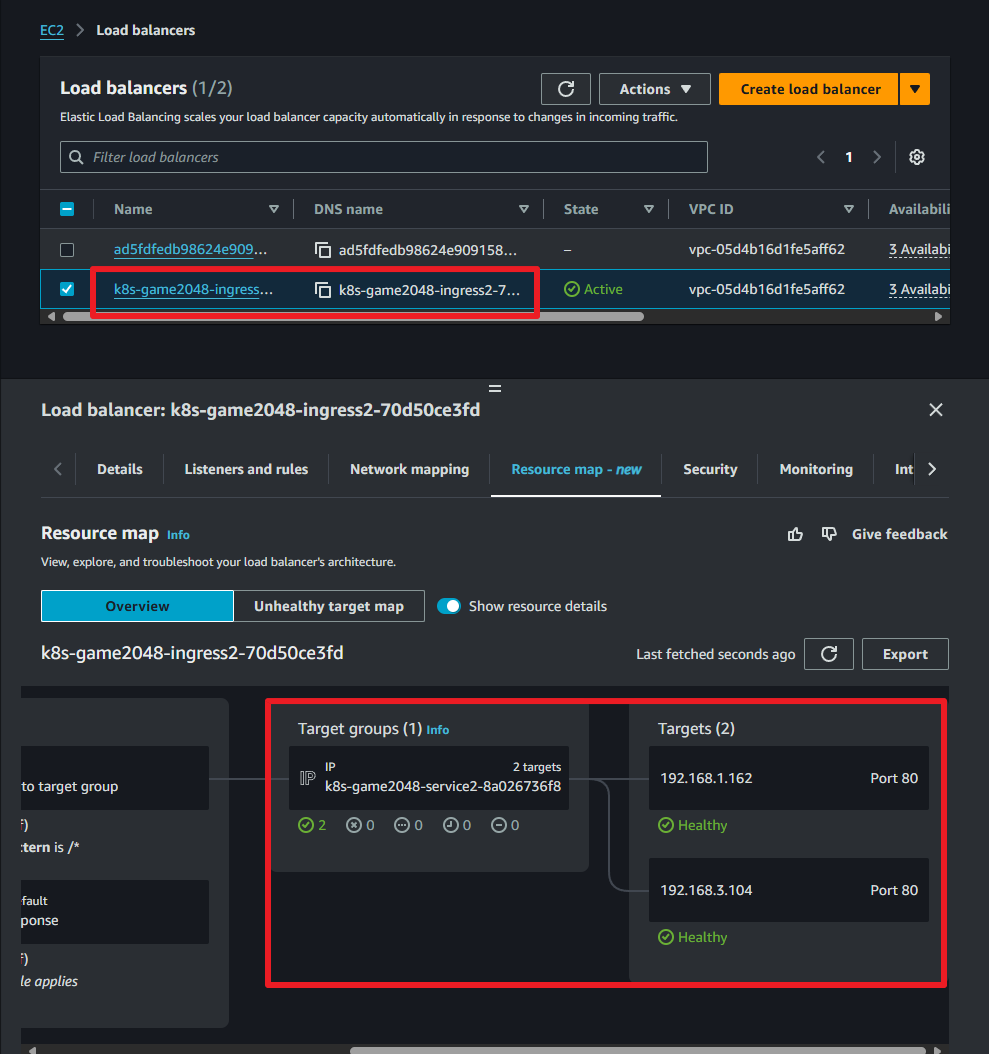Go to previous page of load balancers
Viewport: 989px width, 1054px height.
click(x=821, y=157)
